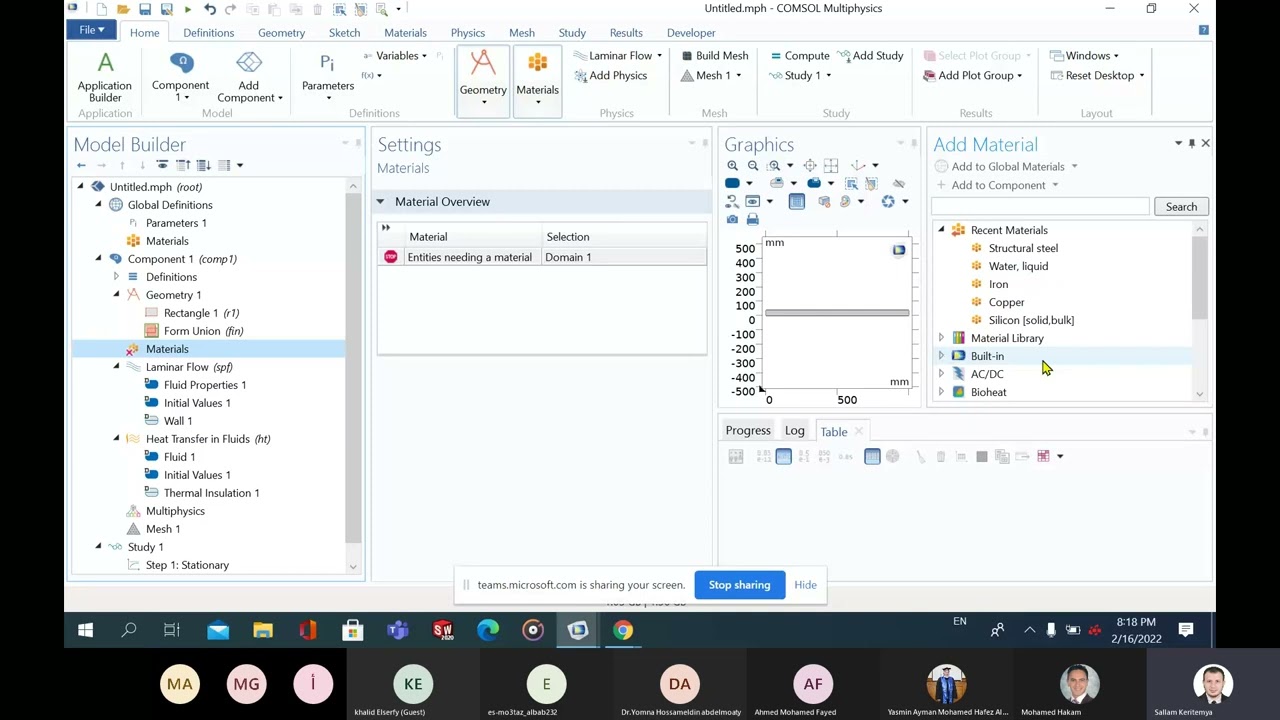Switch to the Log tab

pyautogui.click(x=794, y=431)
